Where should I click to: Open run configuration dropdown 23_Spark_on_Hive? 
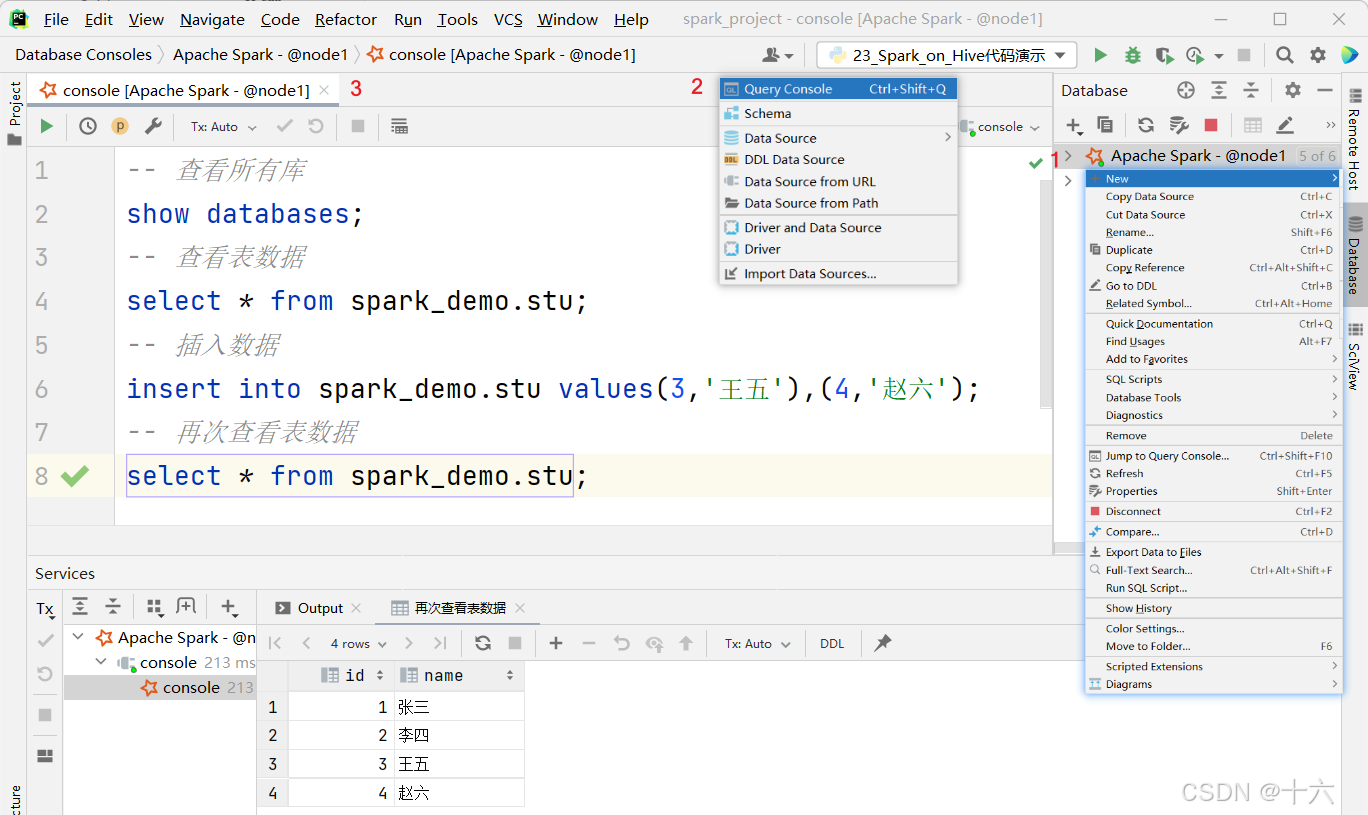coord(947,55)
